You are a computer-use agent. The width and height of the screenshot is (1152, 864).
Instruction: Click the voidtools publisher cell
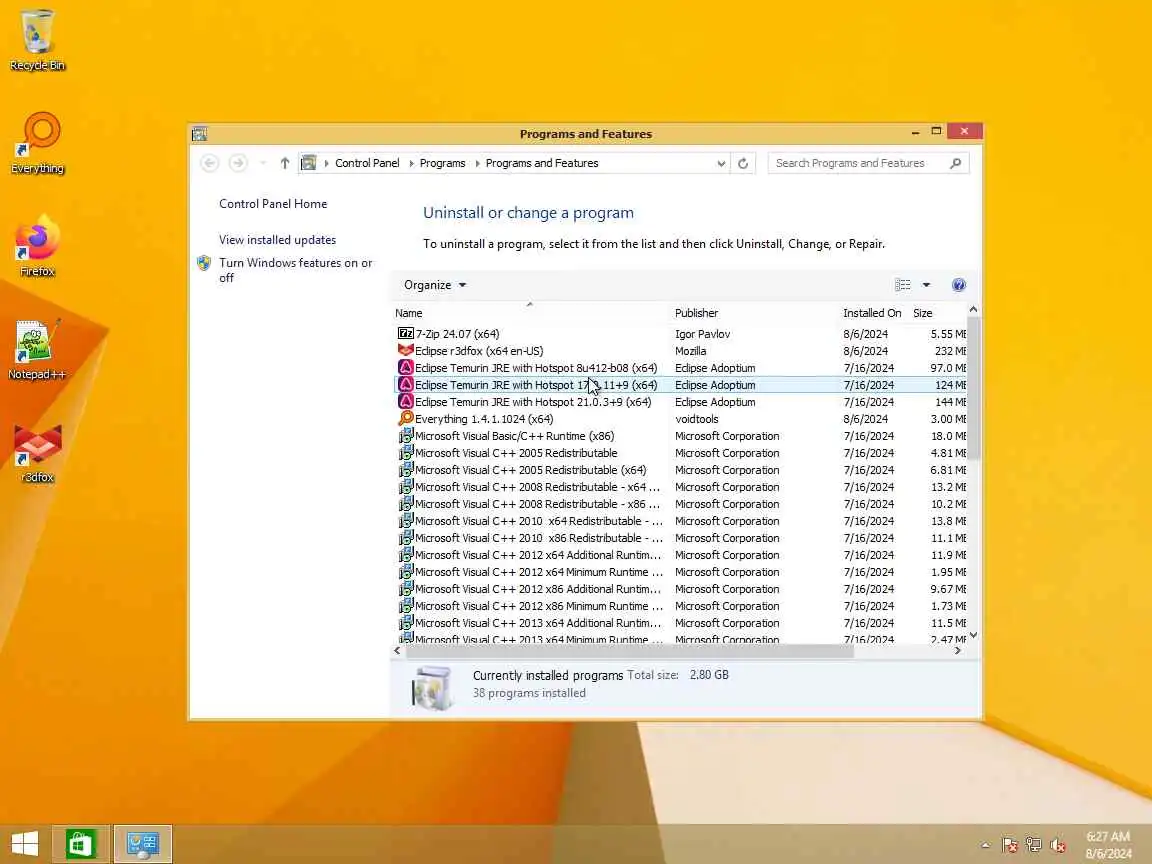click(696, 419)
